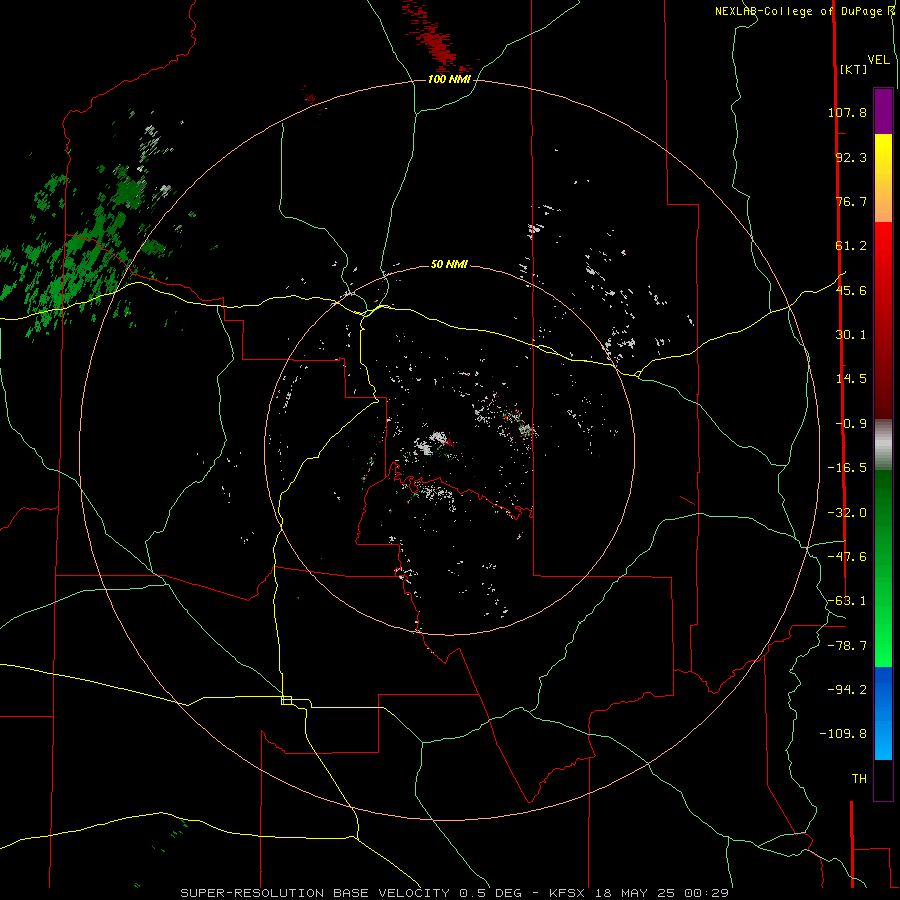This screenshot has width=900, height=900.
Task: Click the -63.1 velocity scale value
Action: 847,601
